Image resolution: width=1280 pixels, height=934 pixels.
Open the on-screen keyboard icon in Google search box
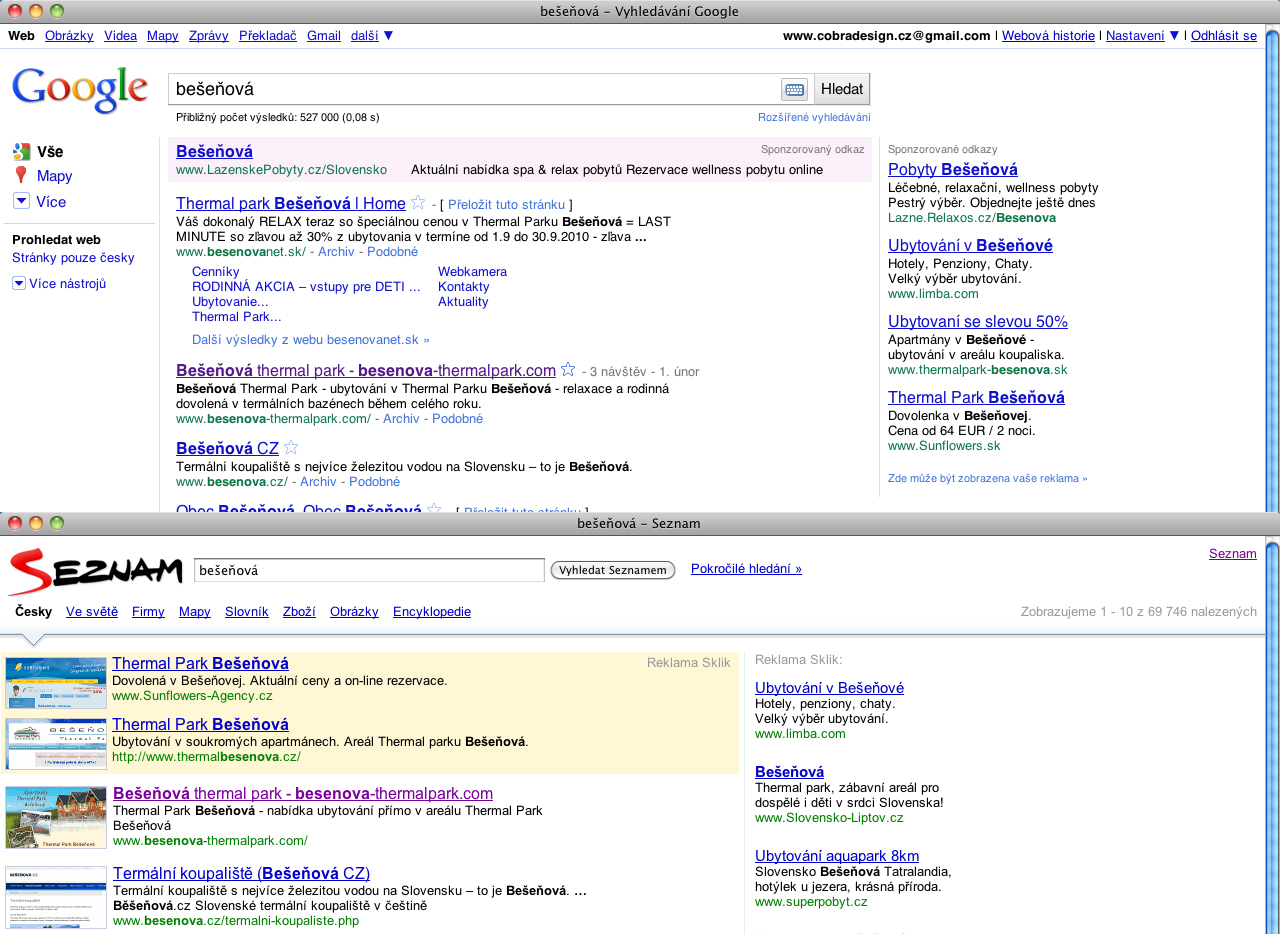tap(794, 89)
